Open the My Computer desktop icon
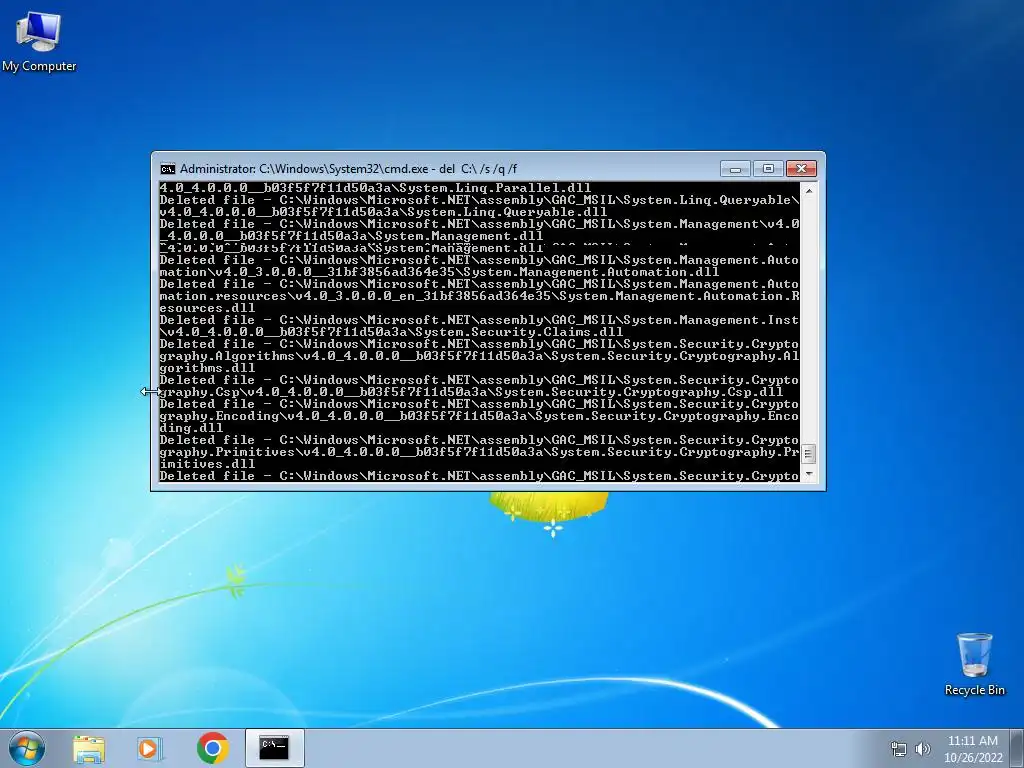 tap(39, 41)
